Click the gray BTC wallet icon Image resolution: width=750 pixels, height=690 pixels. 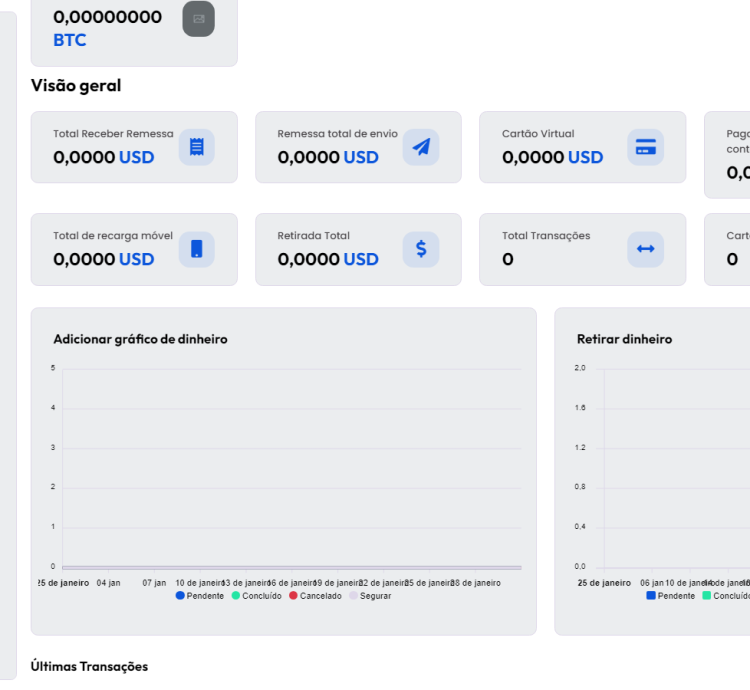pos(198,19)
